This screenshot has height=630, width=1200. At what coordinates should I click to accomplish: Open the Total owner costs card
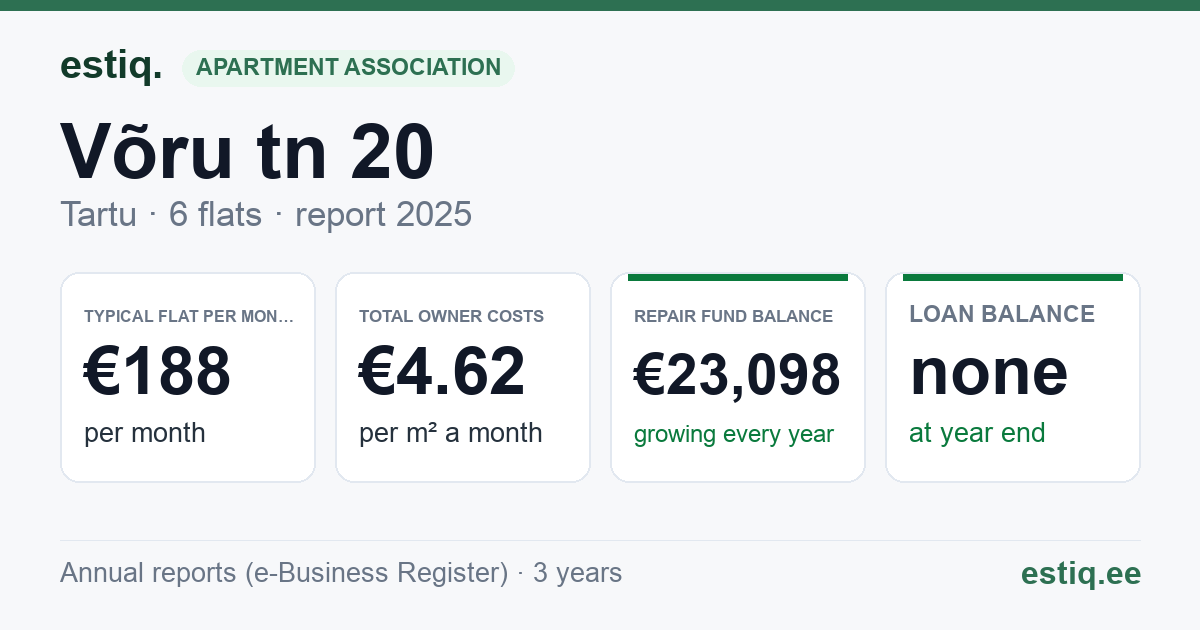pos(463,377)
